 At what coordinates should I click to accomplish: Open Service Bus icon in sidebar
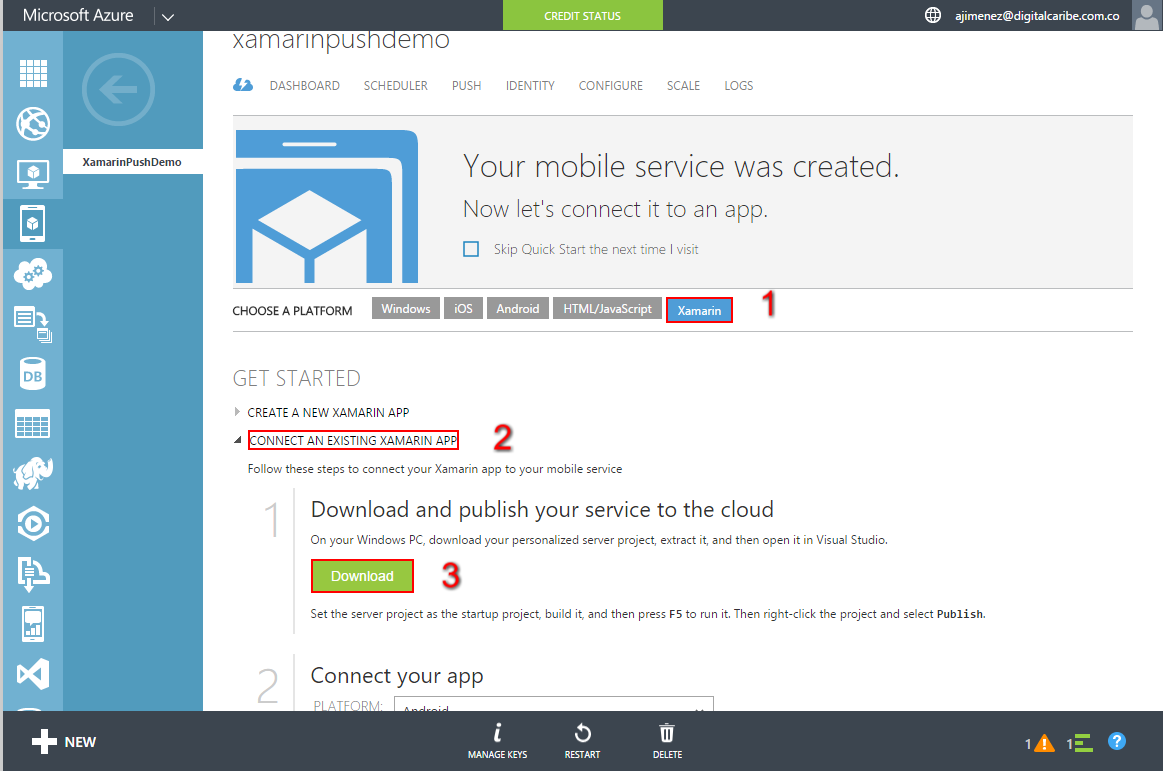pyautogui.click(x=33, y=574)
